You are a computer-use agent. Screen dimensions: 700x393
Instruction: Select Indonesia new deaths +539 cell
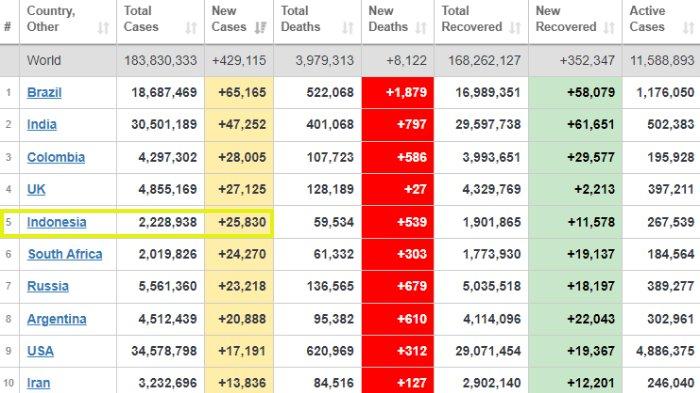pyautogui.click(x=398, y=222)
